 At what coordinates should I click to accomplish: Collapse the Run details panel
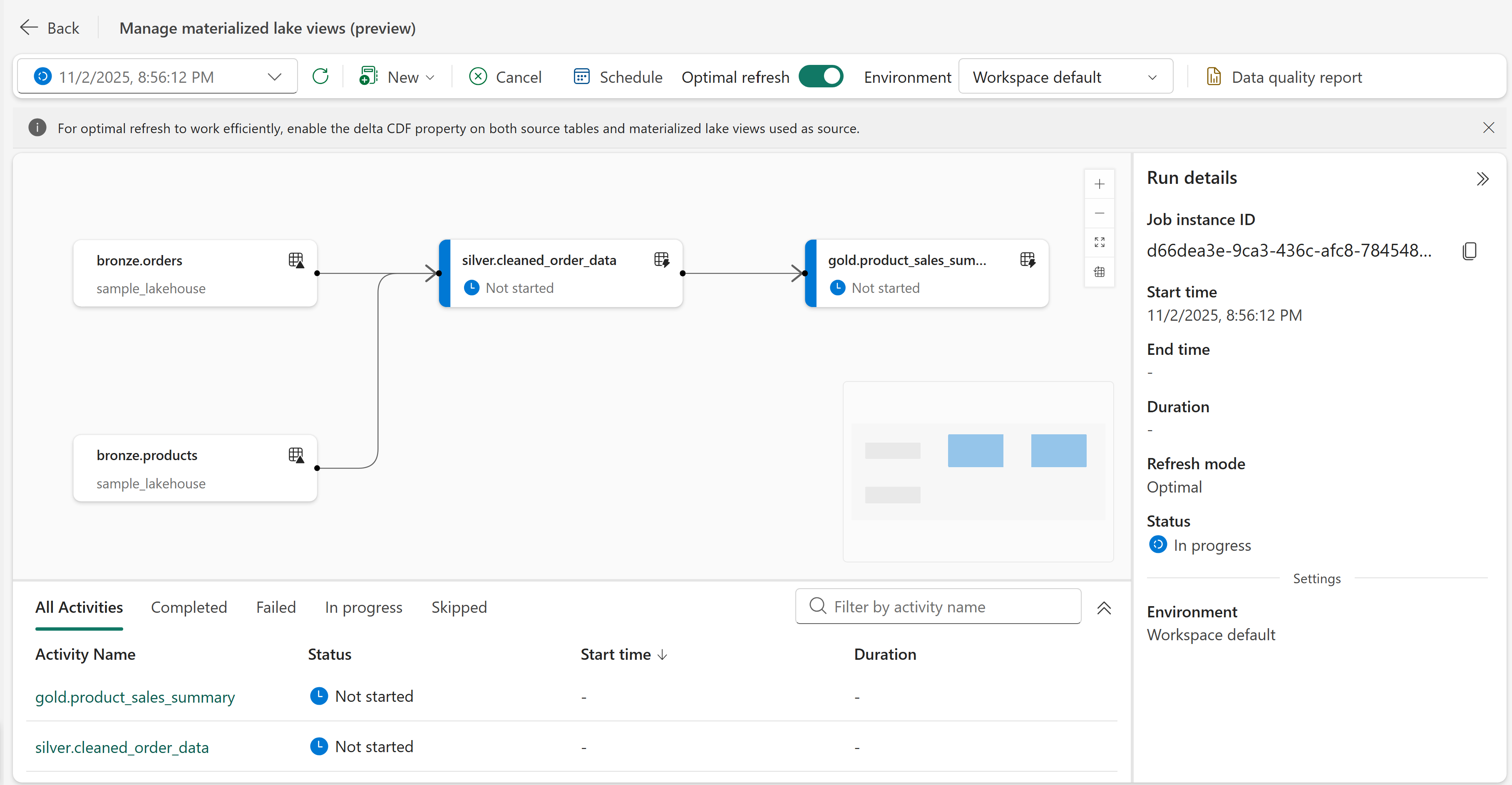1482,178
